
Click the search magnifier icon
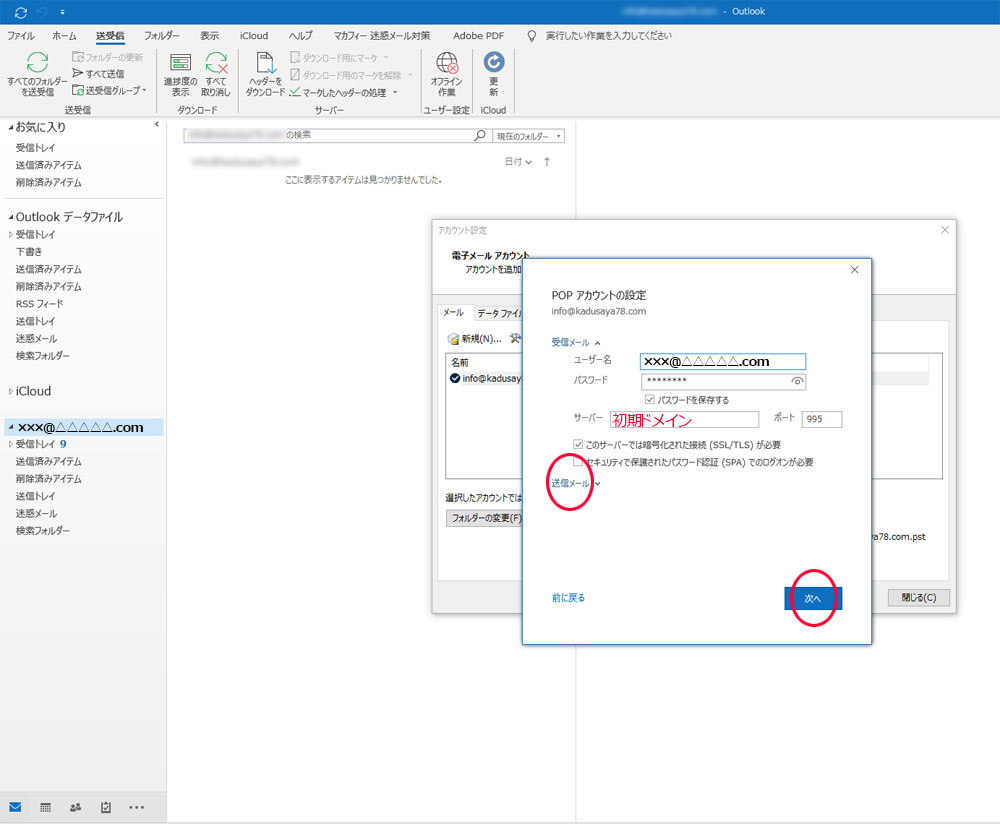pos(480,135)
